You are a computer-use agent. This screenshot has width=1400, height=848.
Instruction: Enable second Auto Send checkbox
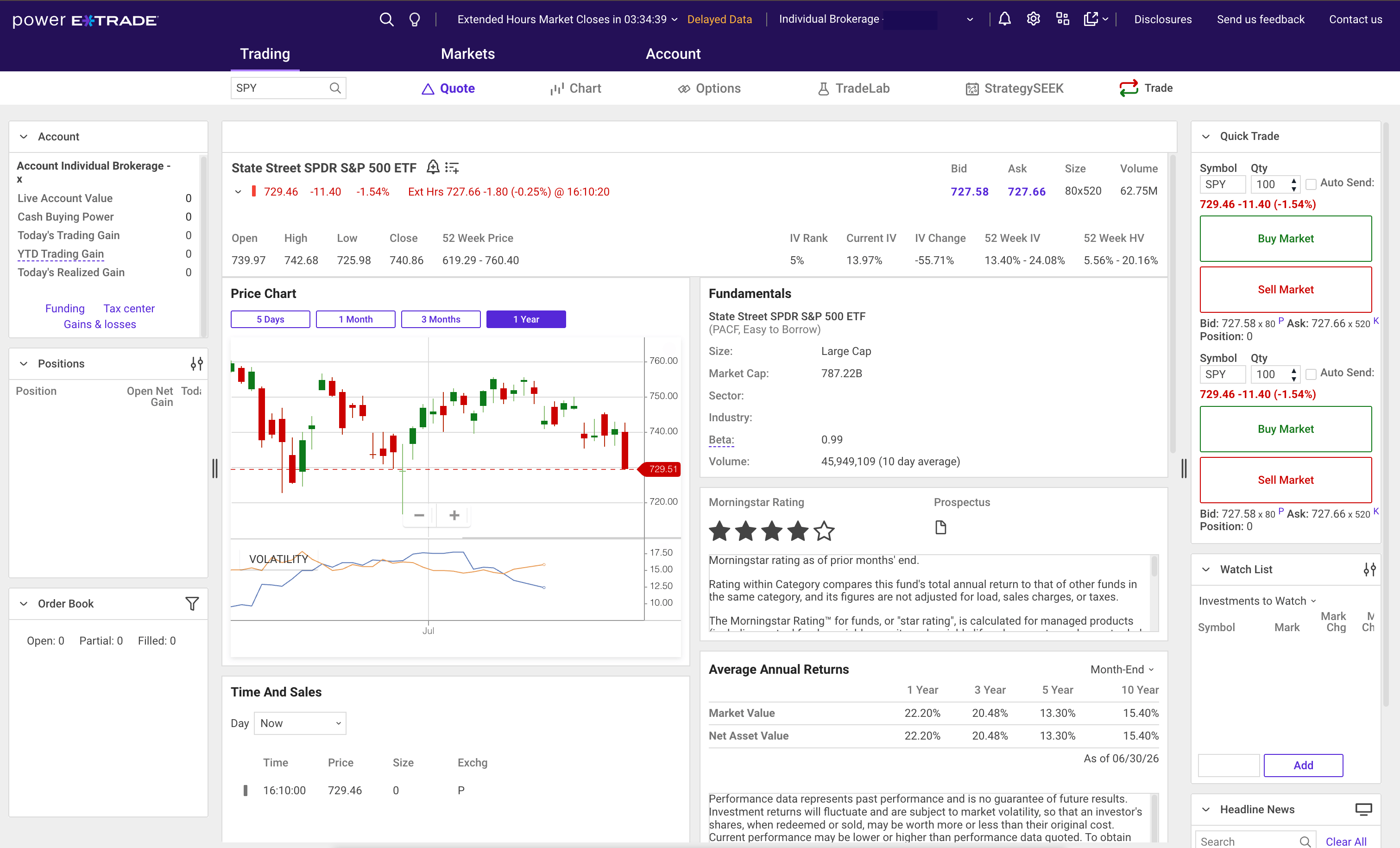(1311, 374)
